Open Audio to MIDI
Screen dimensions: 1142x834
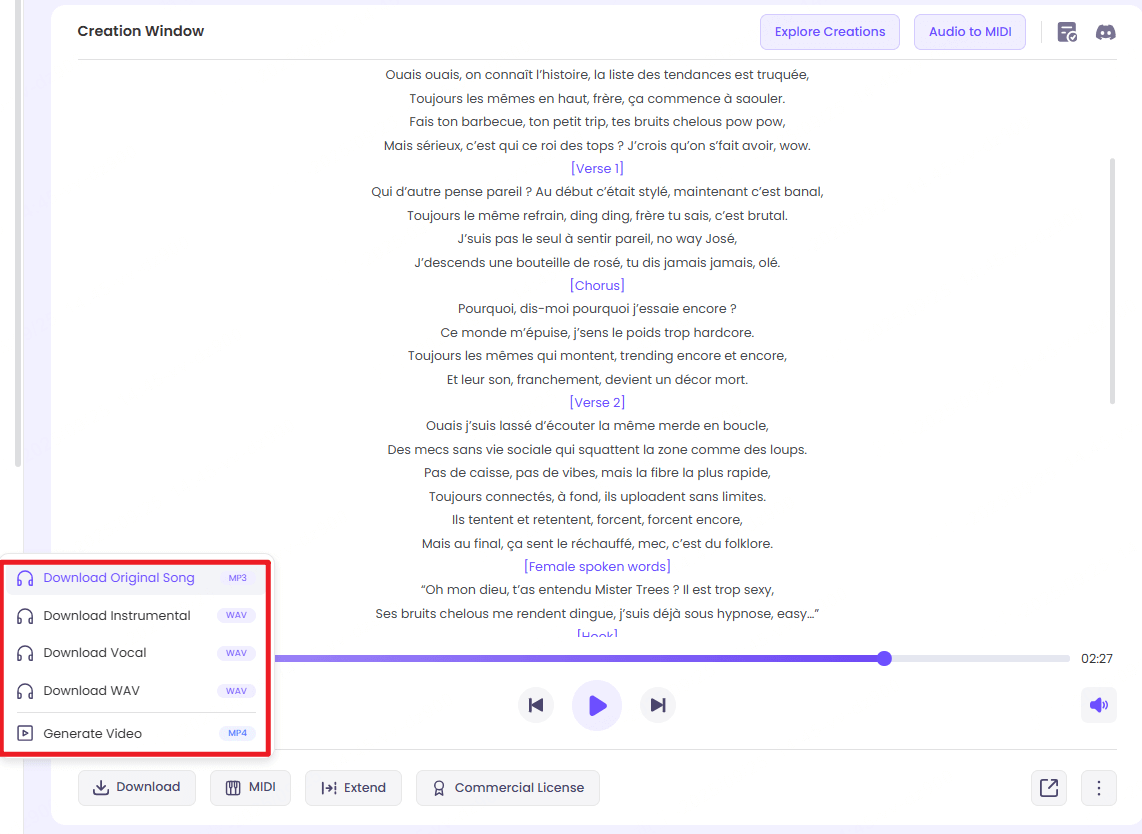(x=969, y=32)
